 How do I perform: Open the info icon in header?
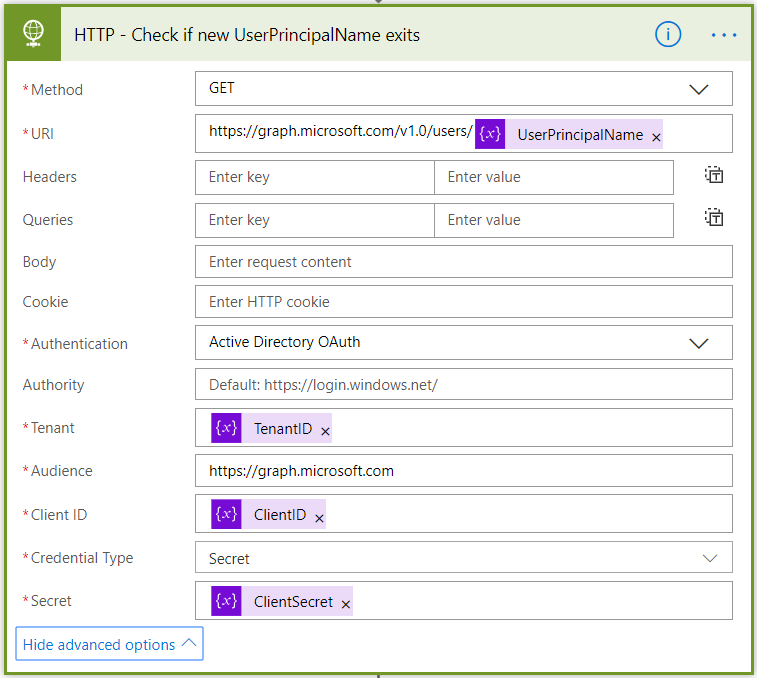click(x=668, y=35)
